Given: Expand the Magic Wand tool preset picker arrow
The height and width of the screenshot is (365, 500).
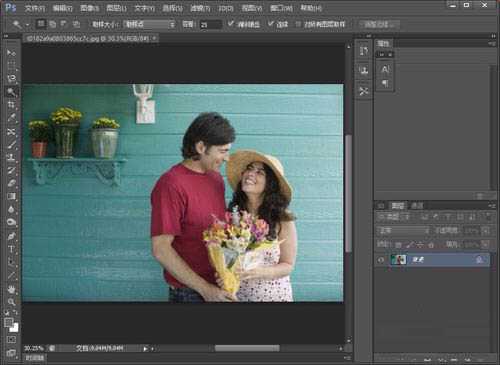Looking at the screenshot, I should (x=27, y=25).
